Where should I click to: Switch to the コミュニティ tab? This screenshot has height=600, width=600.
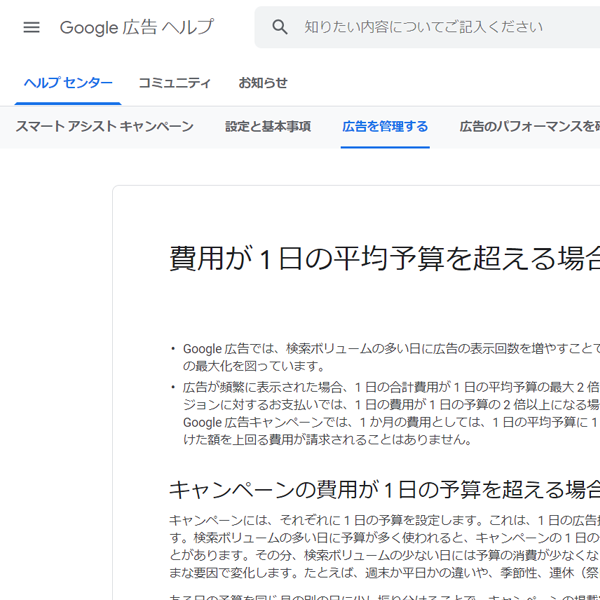coord(174,83)
